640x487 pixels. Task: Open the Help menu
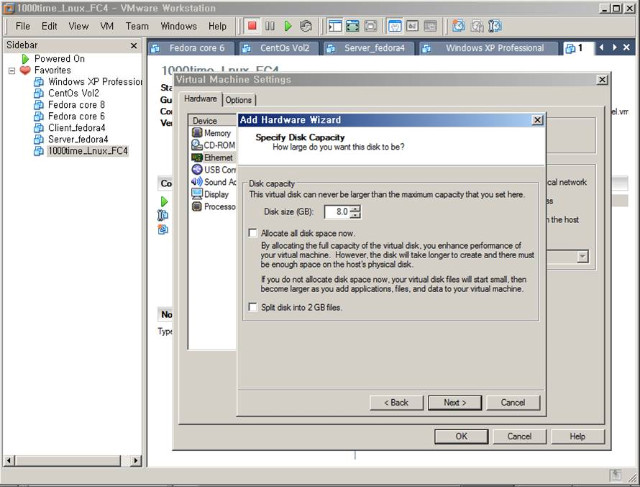coord(217,26)
